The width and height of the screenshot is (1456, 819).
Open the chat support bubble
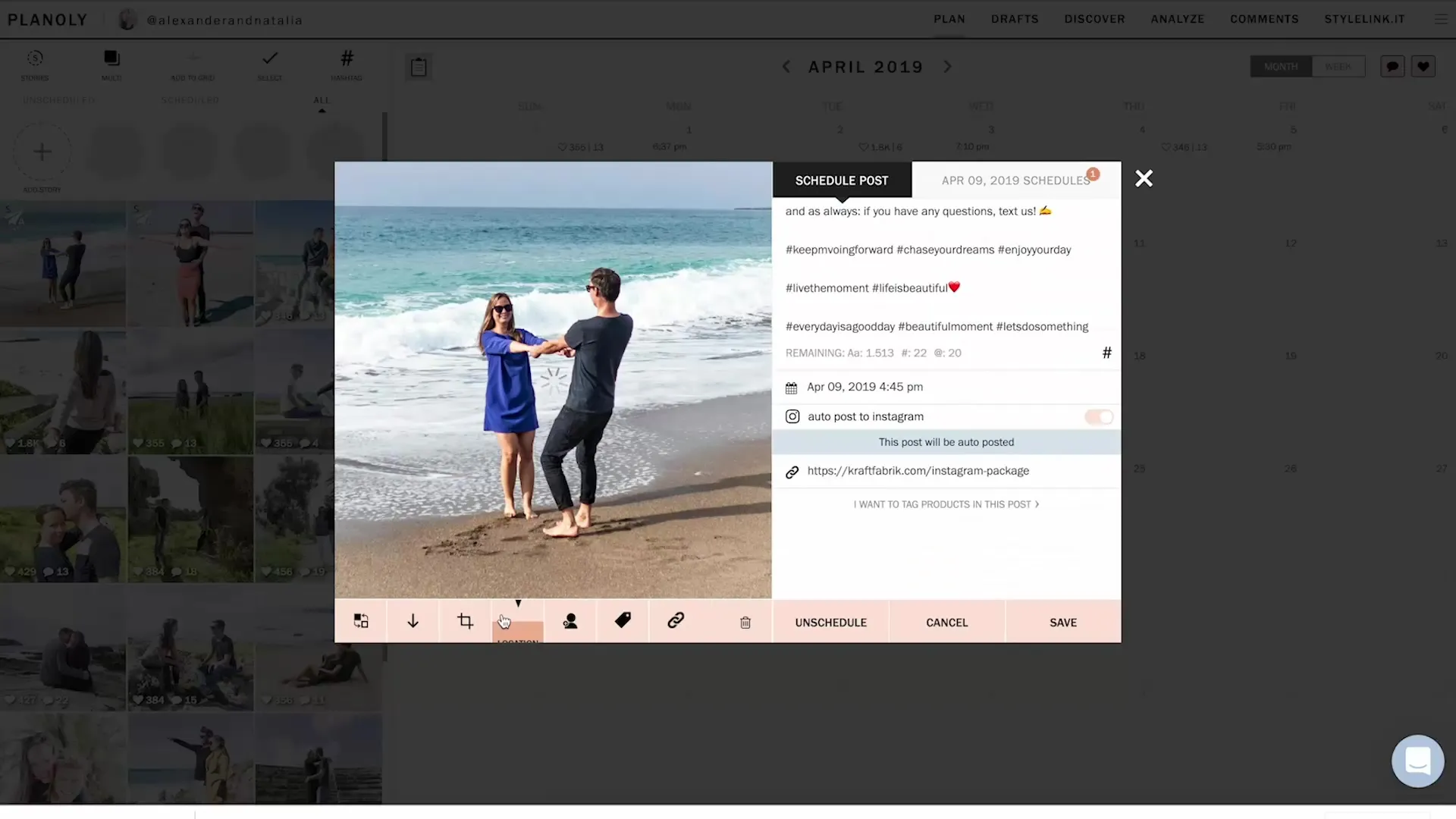click(x=1417, y=761)
